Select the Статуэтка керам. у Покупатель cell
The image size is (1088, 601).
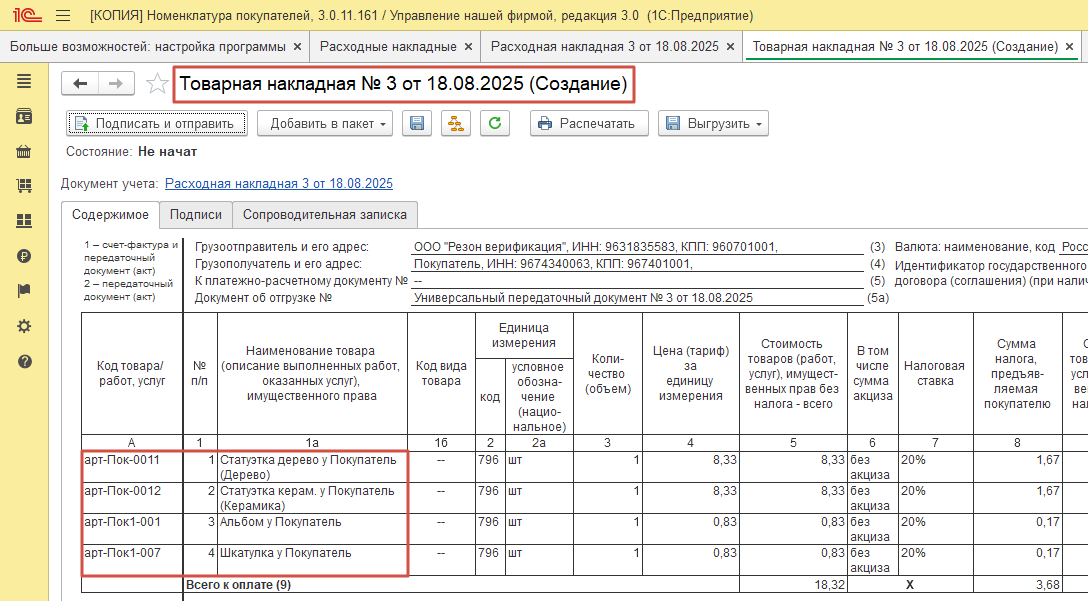click(312, 498)
